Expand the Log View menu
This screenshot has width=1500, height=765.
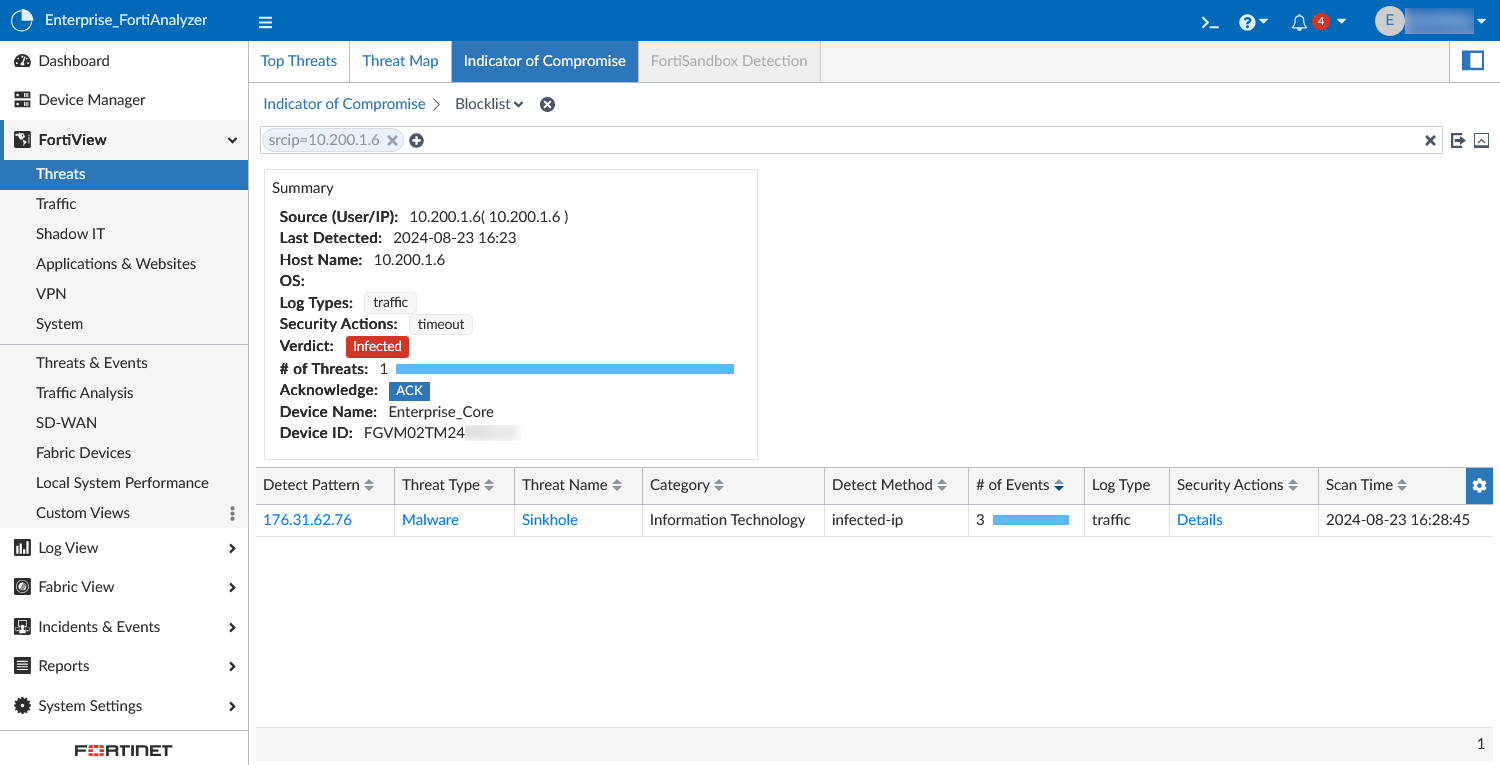[232, 548]
